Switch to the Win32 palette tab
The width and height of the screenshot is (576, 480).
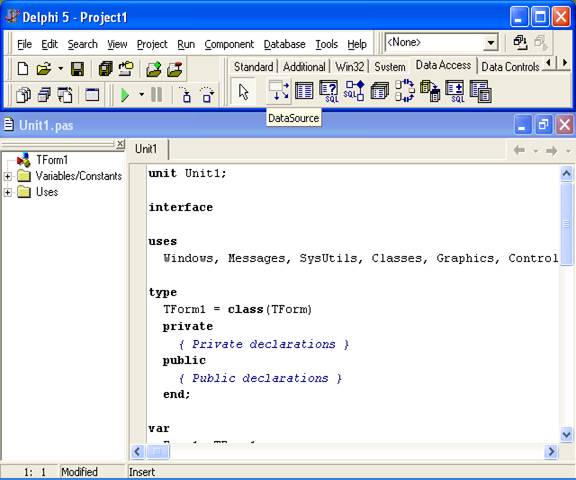(x=349, y=67)
